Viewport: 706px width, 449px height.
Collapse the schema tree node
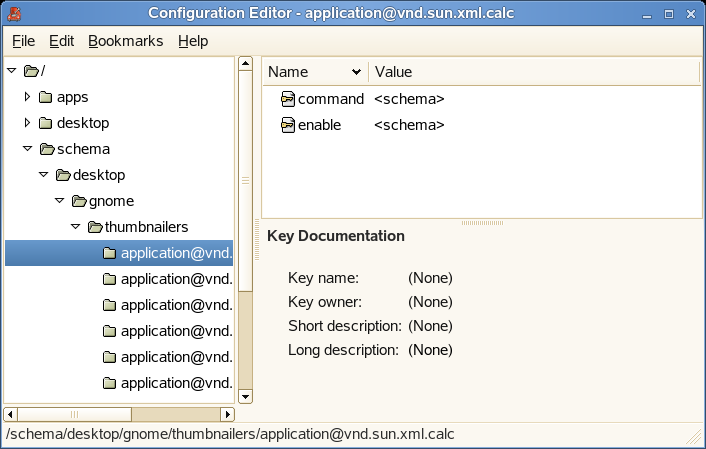27,149
